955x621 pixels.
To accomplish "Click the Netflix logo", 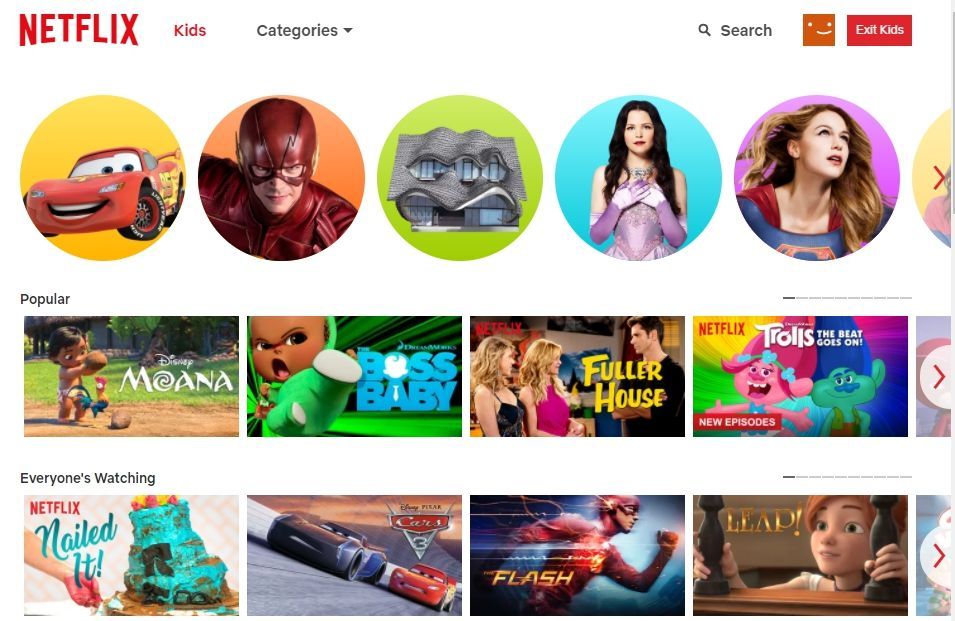I will (x=79, y=30).
